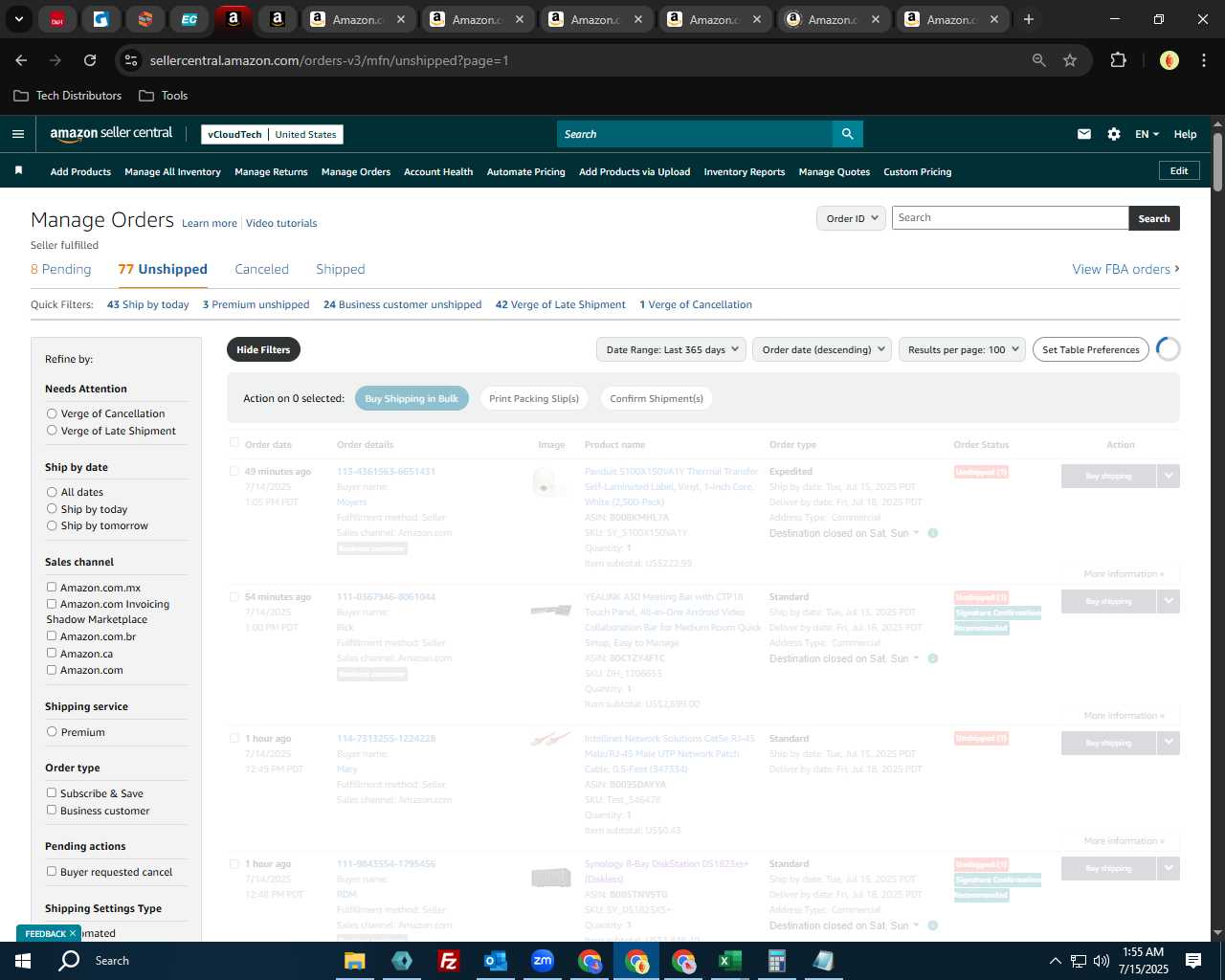Open the EN language dropdown
The width and height of the screenshot is (1225, 980).
tap(1147, 134)
